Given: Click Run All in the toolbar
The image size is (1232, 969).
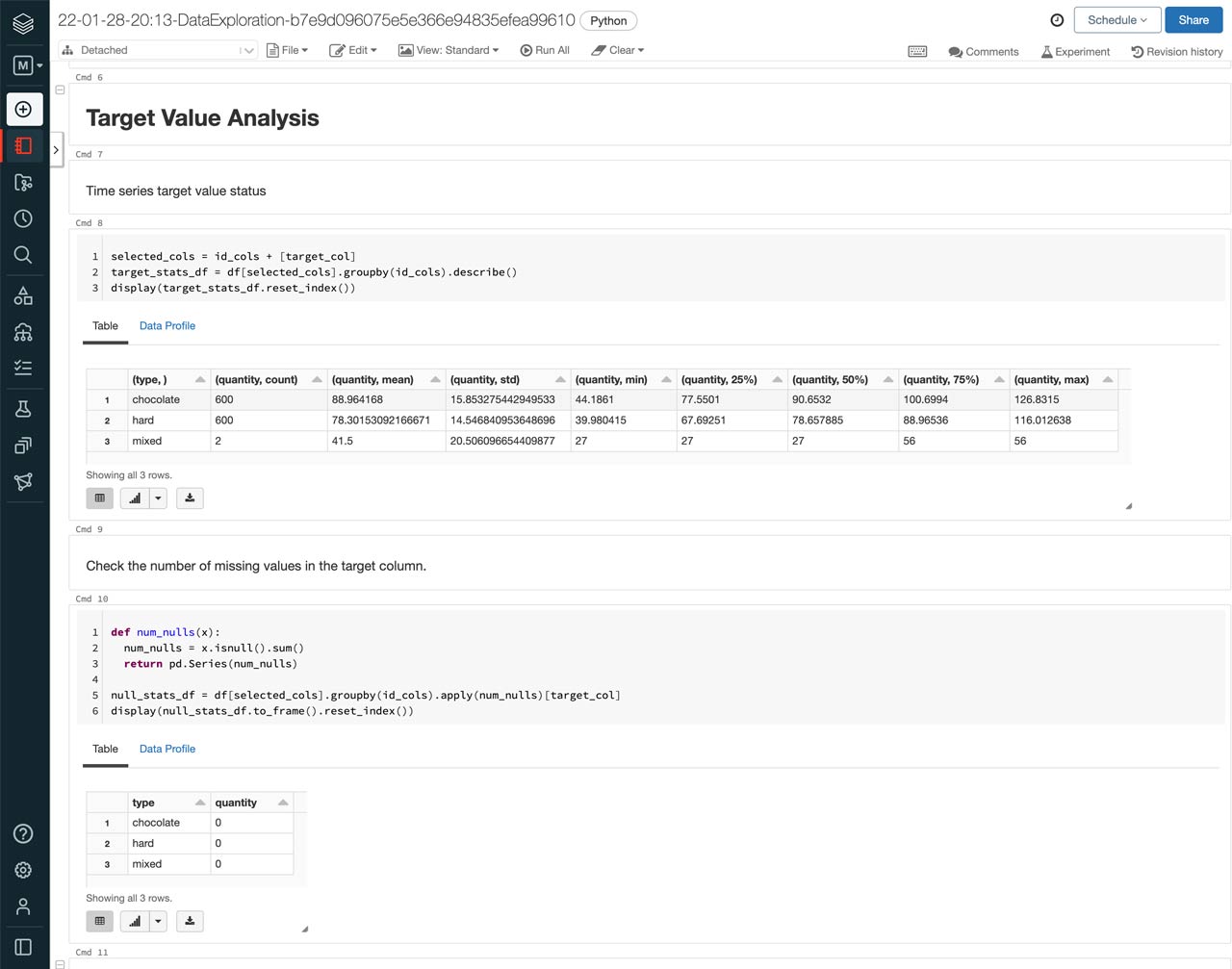Looking at the screenshot, I should click(x=545, y=50).
